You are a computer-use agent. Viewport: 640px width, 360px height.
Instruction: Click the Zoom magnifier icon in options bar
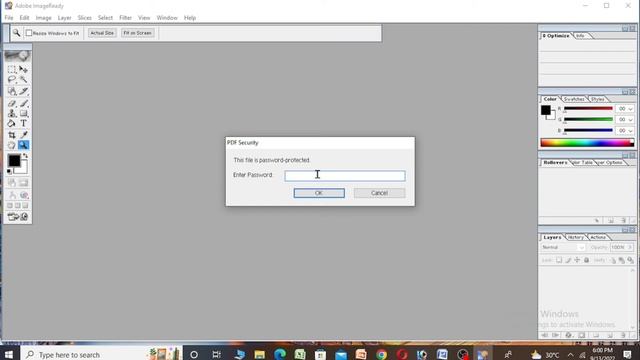click(16, 33)
